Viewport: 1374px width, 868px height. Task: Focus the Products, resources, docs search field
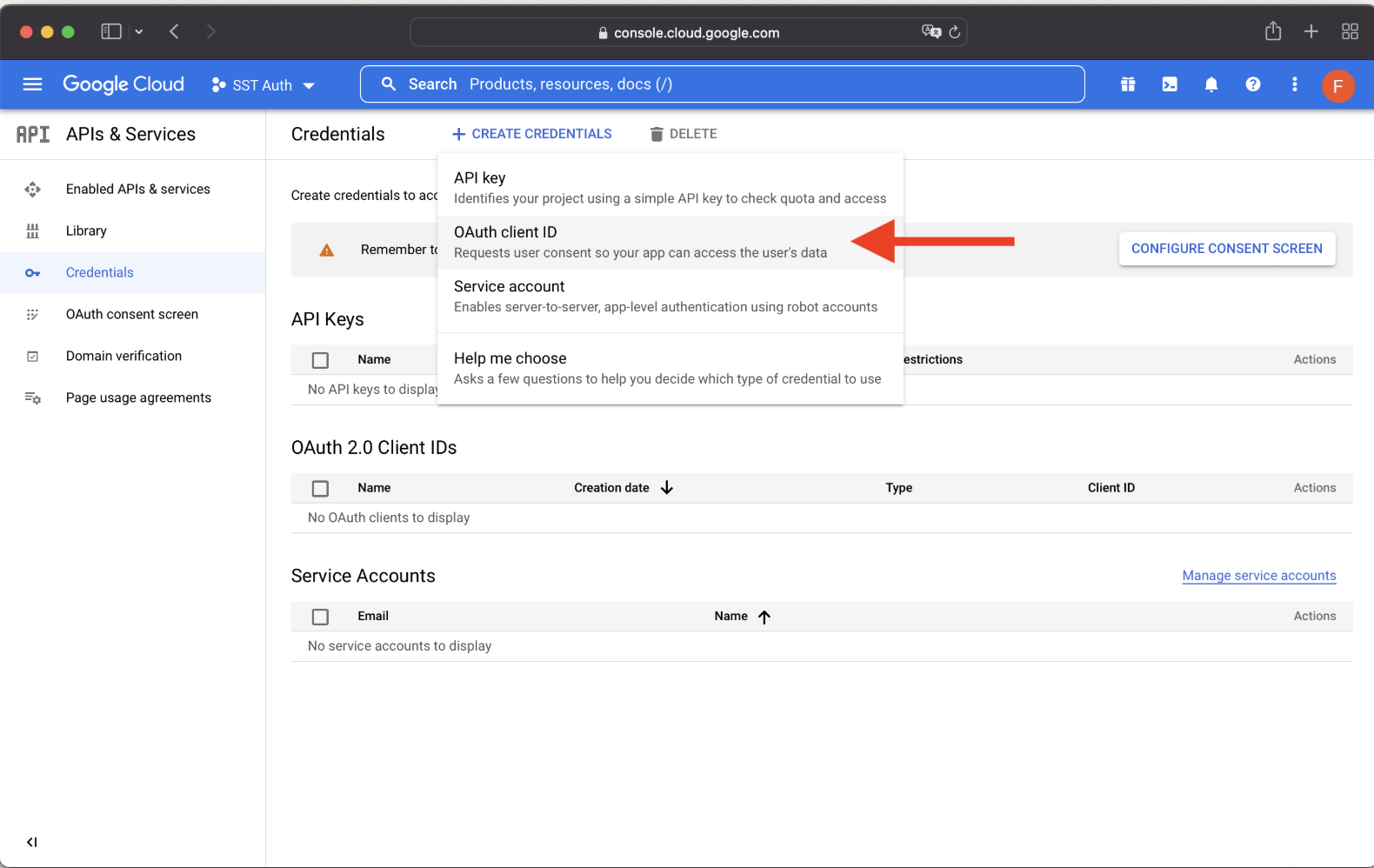coord(722,84)
